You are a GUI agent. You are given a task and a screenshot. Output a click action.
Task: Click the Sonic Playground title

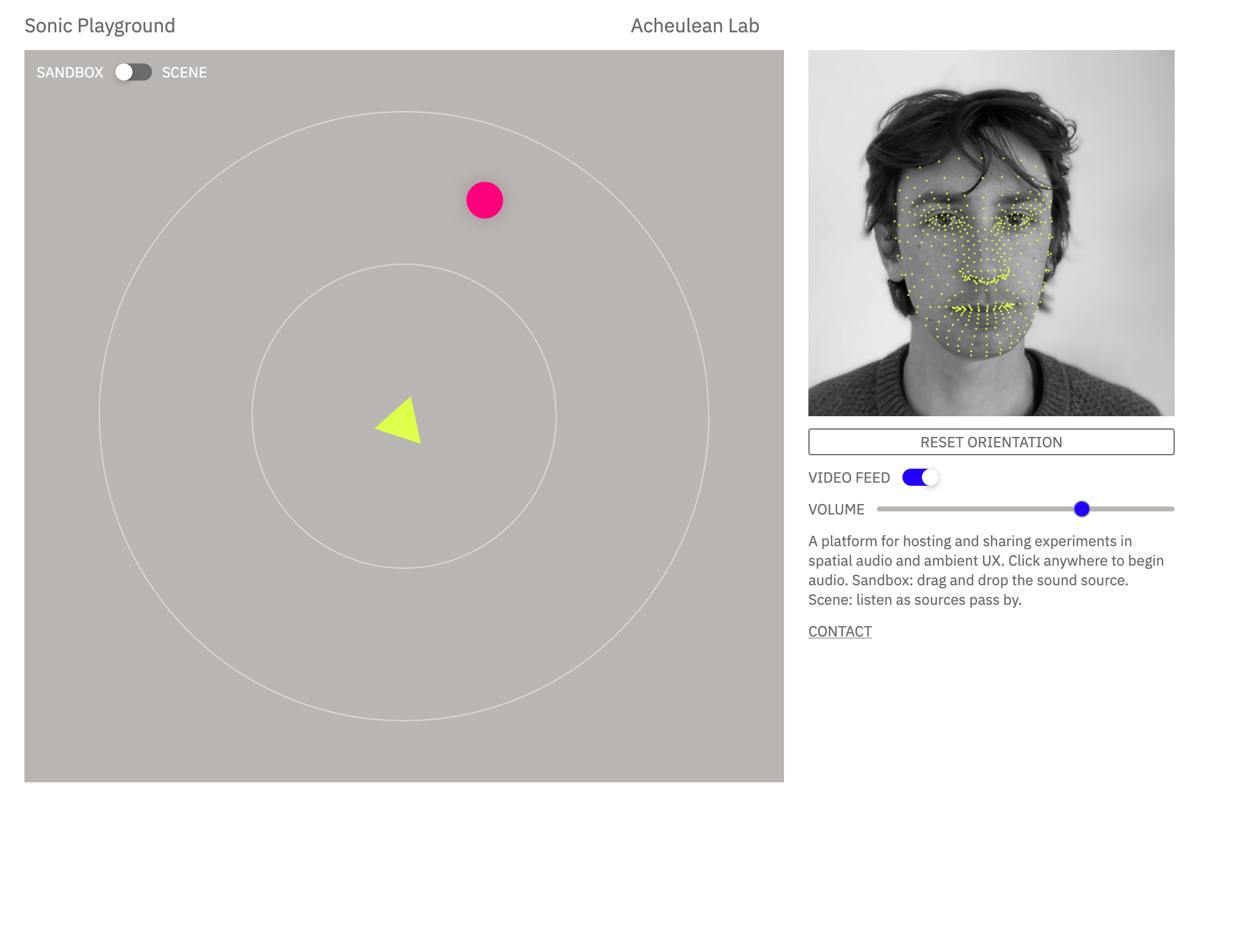pos(100,26)
